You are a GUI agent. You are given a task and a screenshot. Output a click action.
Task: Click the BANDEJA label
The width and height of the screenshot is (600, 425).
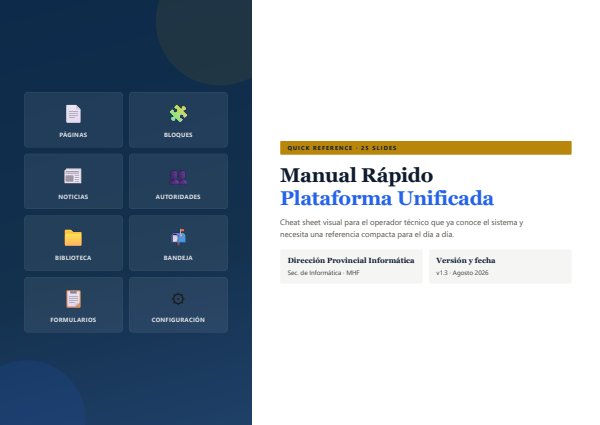tap(178, 258)
